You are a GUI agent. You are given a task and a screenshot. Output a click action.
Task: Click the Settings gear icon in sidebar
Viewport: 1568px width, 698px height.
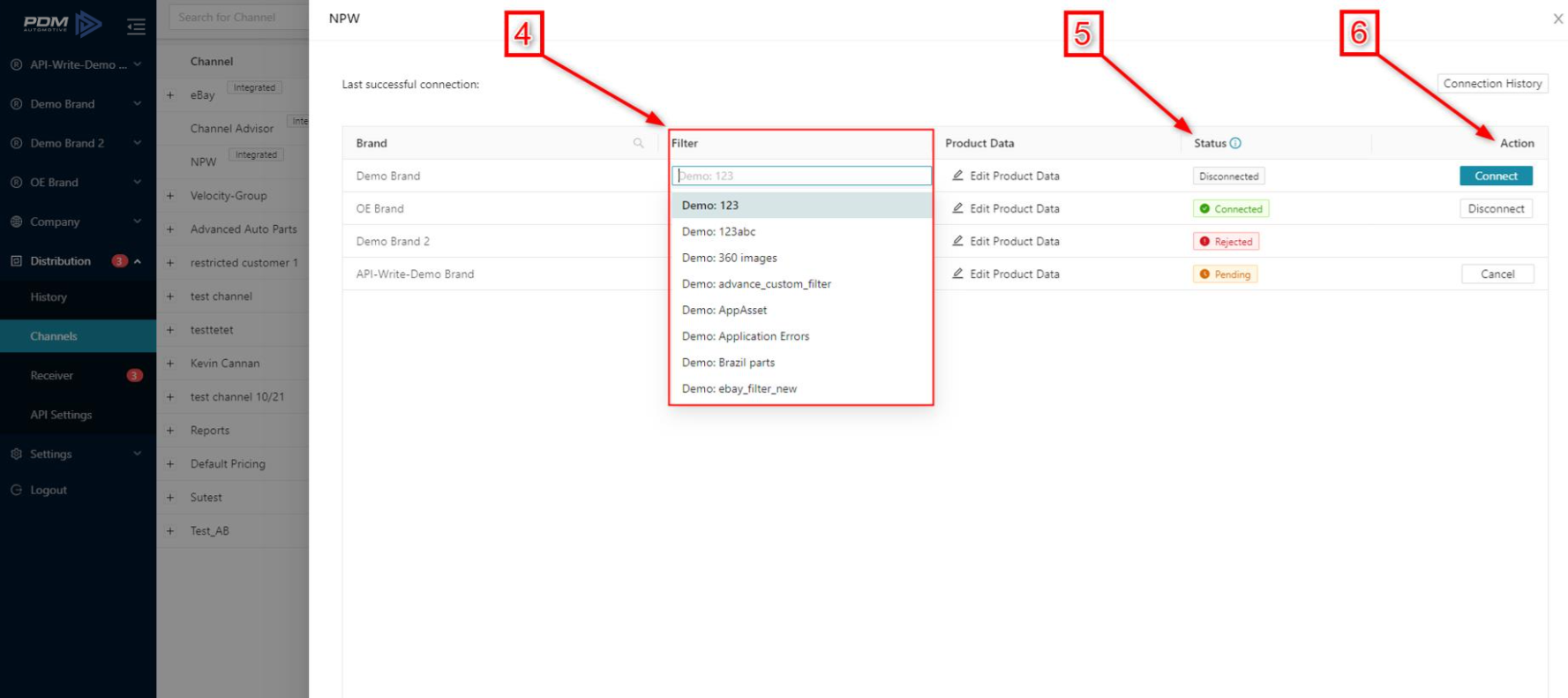pos(16,454)
